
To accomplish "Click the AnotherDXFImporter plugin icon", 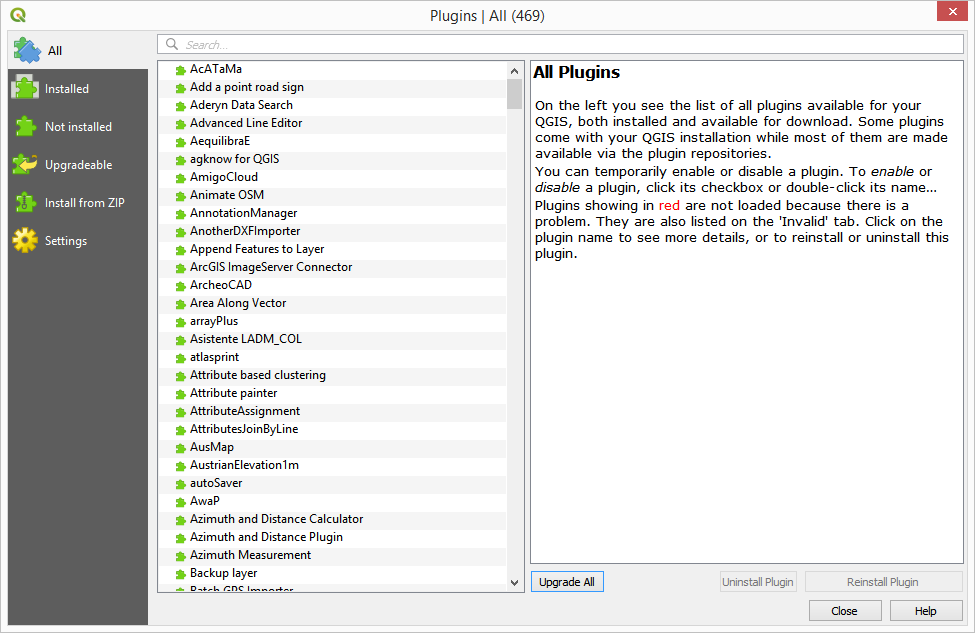I will (x=180, y=233).
